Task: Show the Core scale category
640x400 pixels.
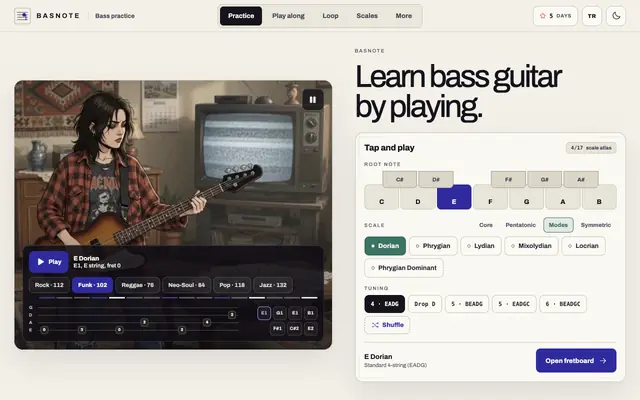Action: 486,225
